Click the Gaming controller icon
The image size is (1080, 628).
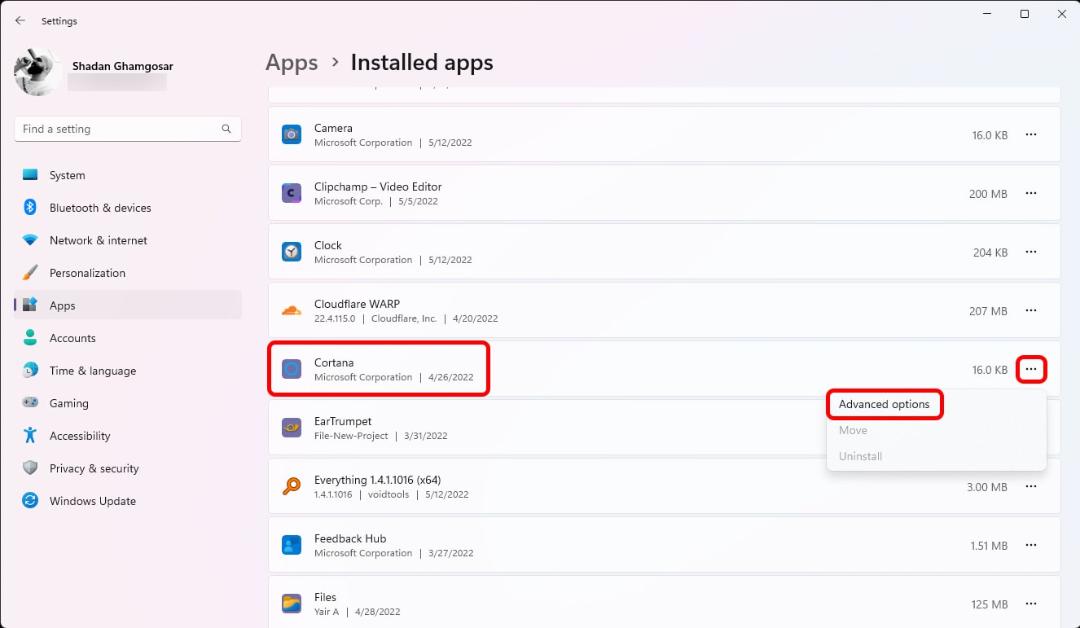tap(30, 403)
